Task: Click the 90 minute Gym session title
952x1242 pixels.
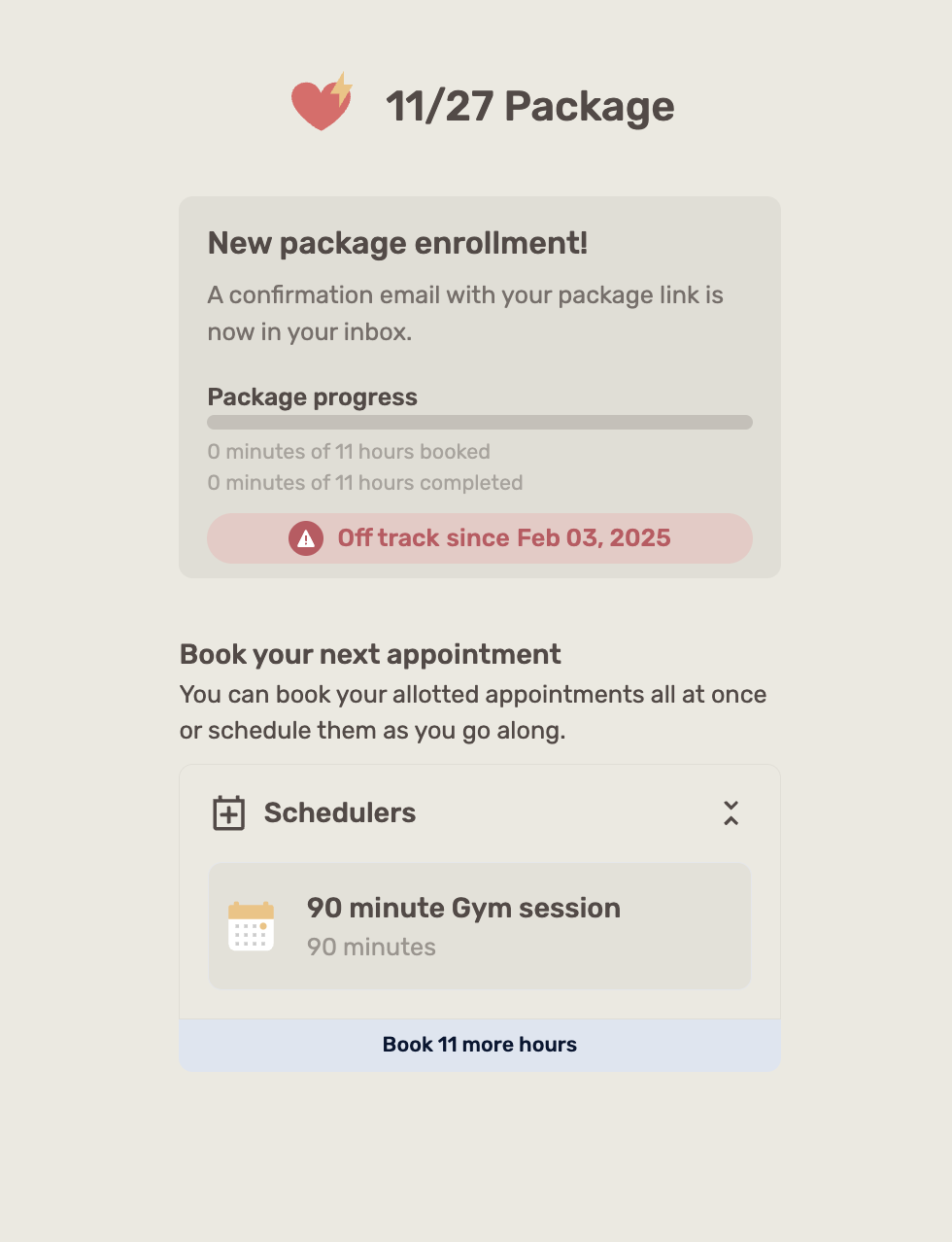Action: pos(463,908)
